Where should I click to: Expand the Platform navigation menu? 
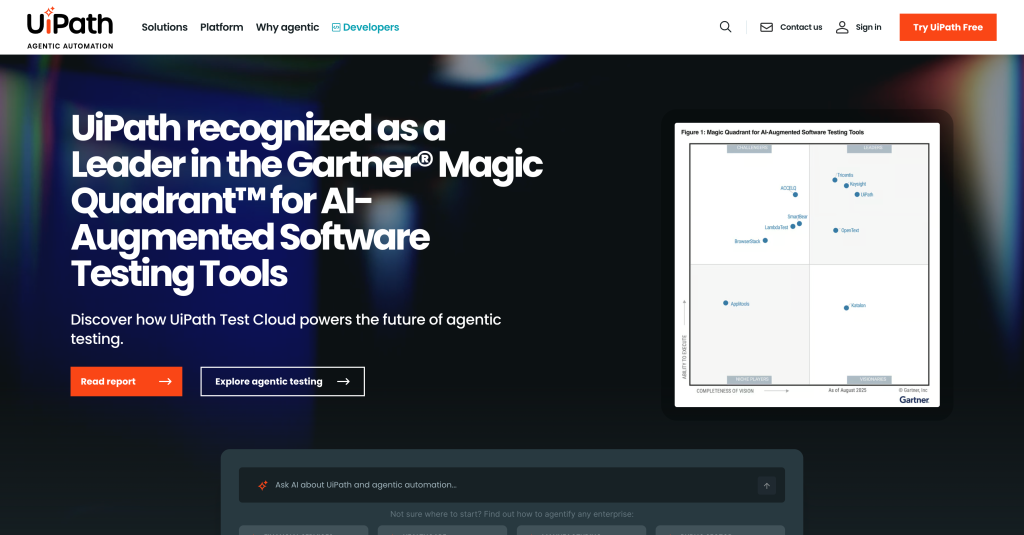point(221,27)
